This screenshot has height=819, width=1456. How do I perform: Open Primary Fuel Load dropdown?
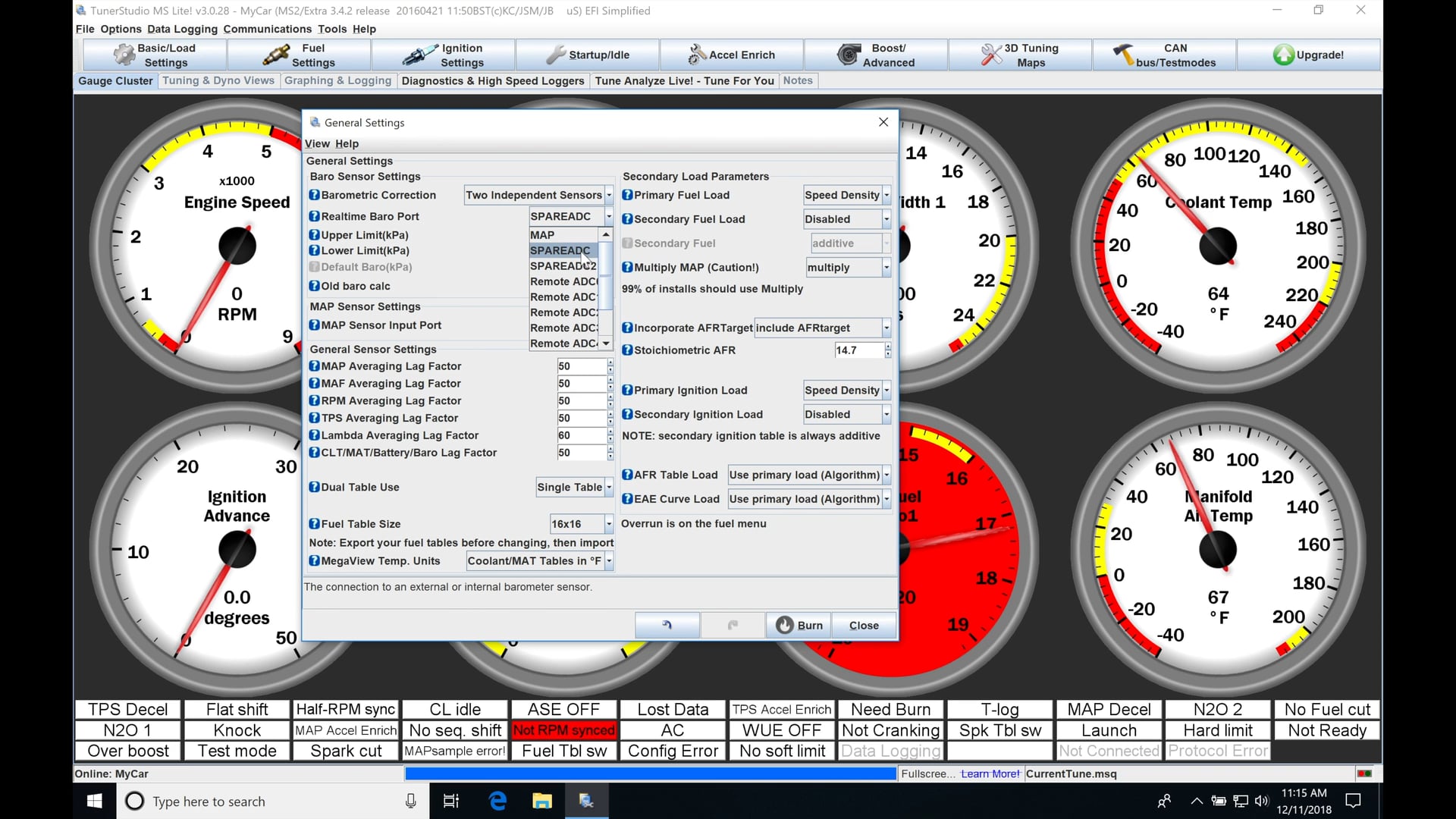[886, 195]
